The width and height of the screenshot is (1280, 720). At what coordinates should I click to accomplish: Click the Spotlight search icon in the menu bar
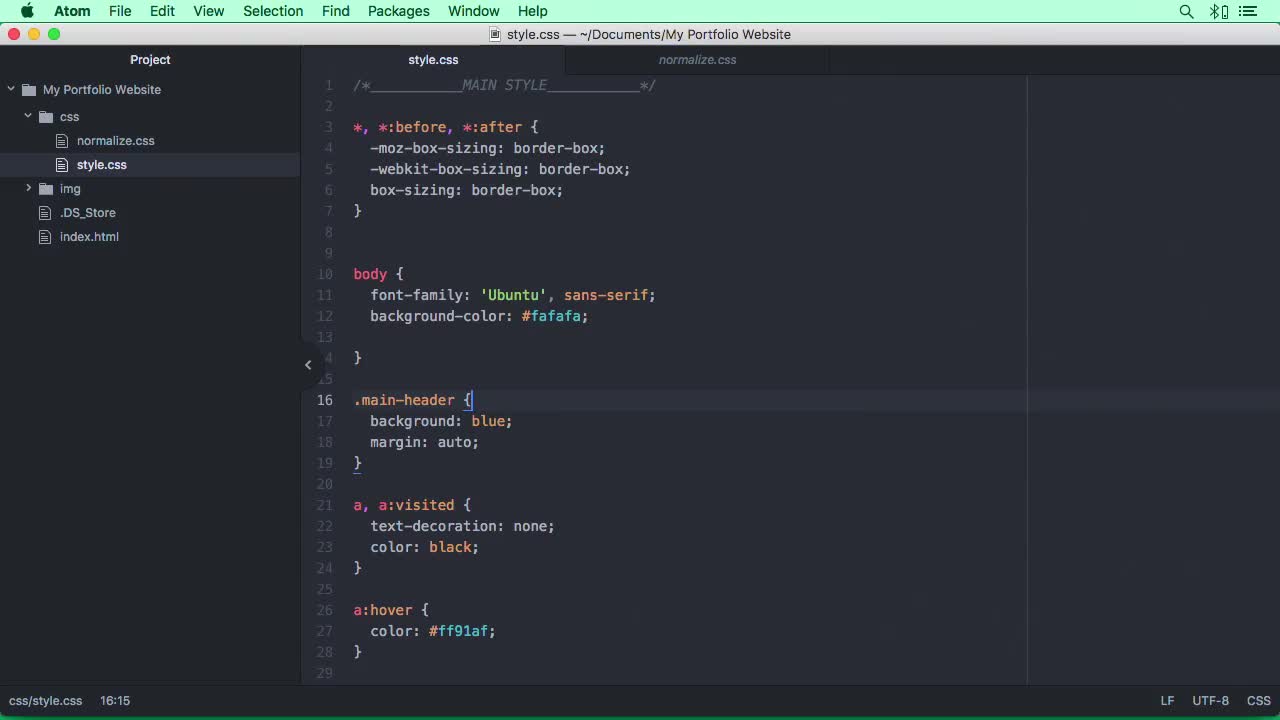click(x=1186, y=11)
